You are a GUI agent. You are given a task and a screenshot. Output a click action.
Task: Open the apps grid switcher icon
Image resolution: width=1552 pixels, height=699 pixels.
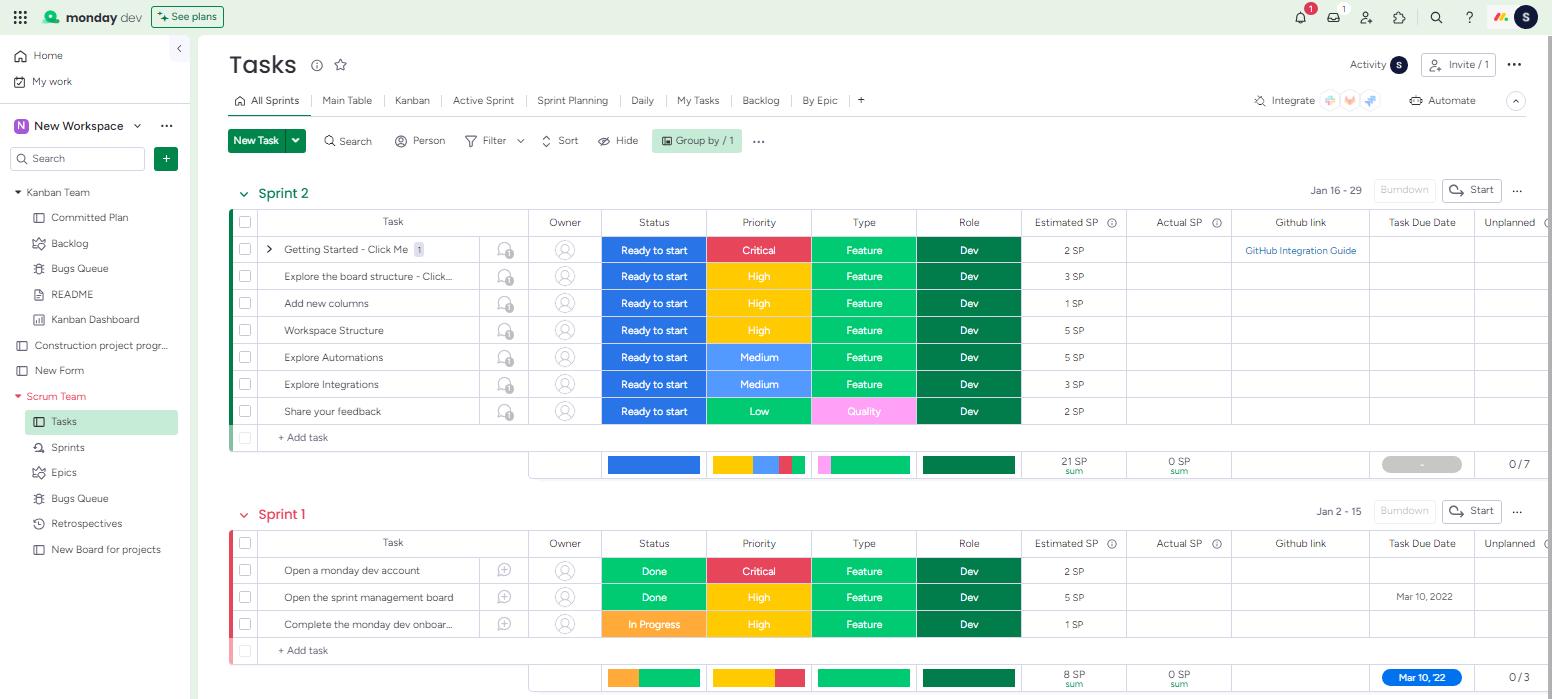(20, 17)
